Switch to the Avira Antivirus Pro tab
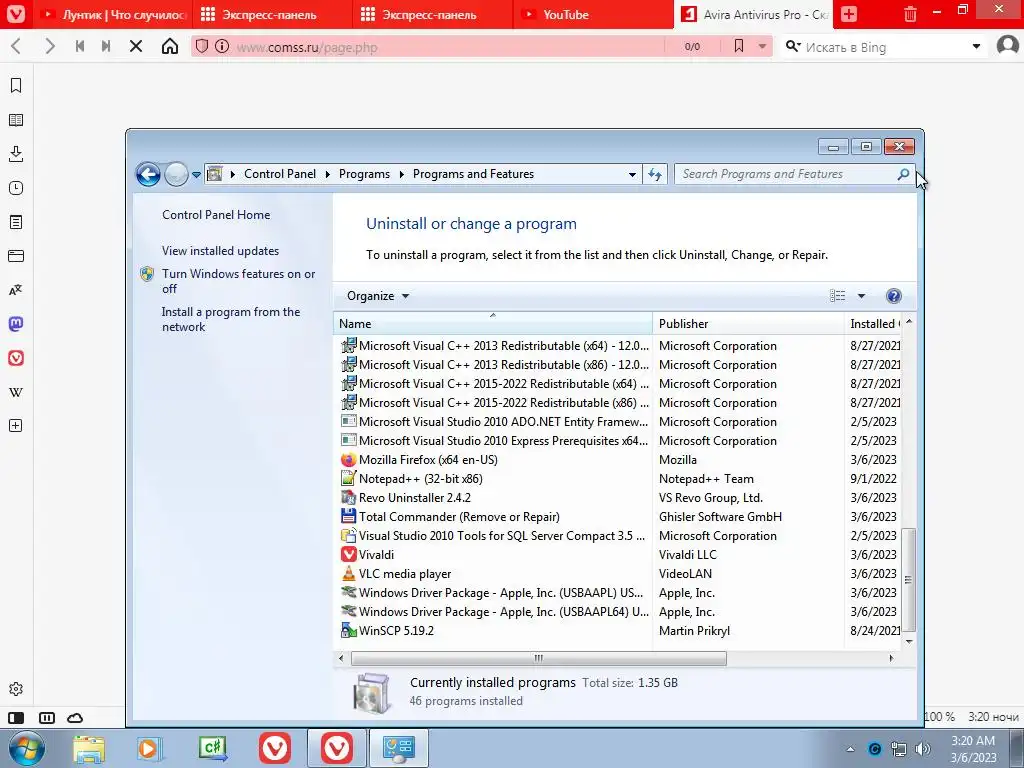Viewport: 1024px width, 768px height. (x=754, y=14)
